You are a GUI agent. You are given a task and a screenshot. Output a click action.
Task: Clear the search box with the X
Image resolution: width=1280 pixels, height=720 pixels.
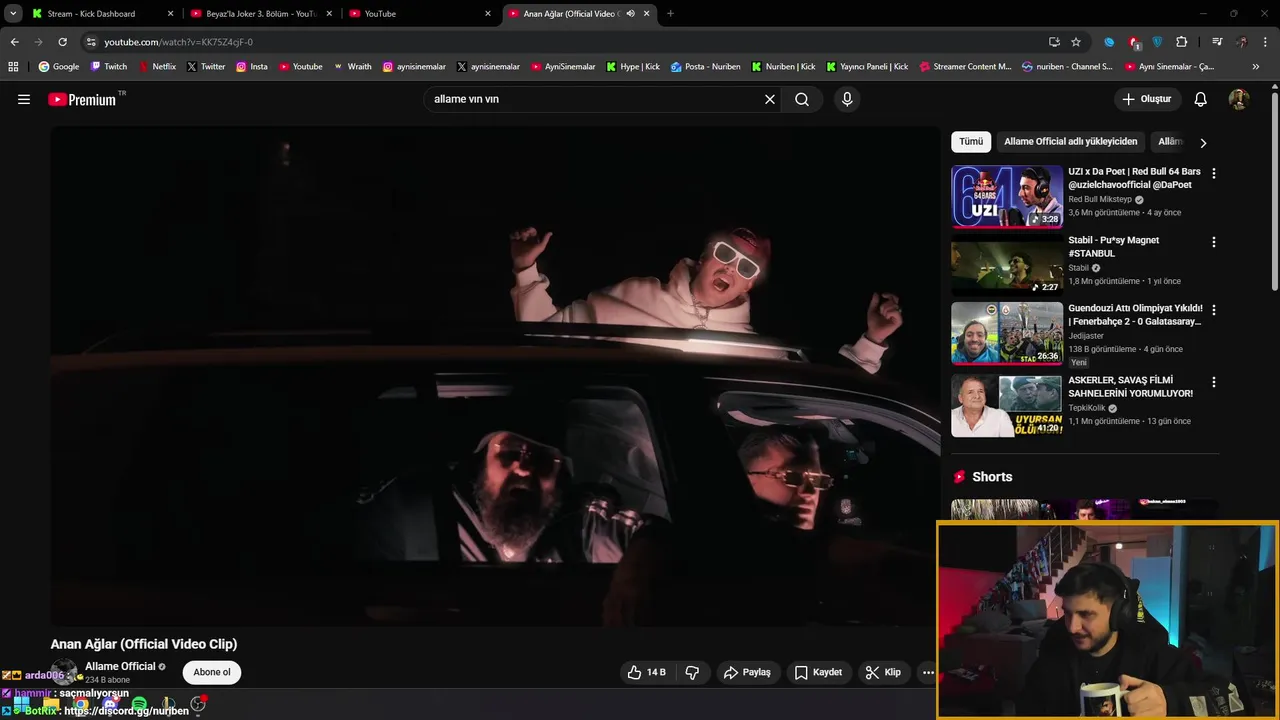(x=770, y=99)
